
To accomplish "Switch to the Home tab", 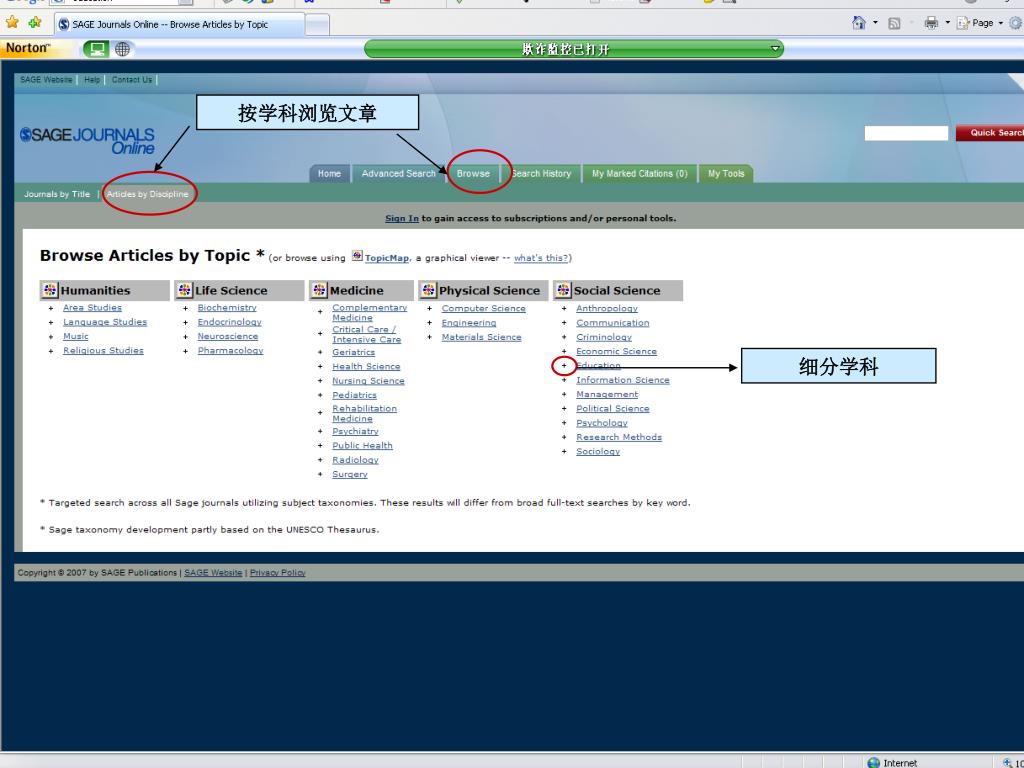I will tap(329, 173).
